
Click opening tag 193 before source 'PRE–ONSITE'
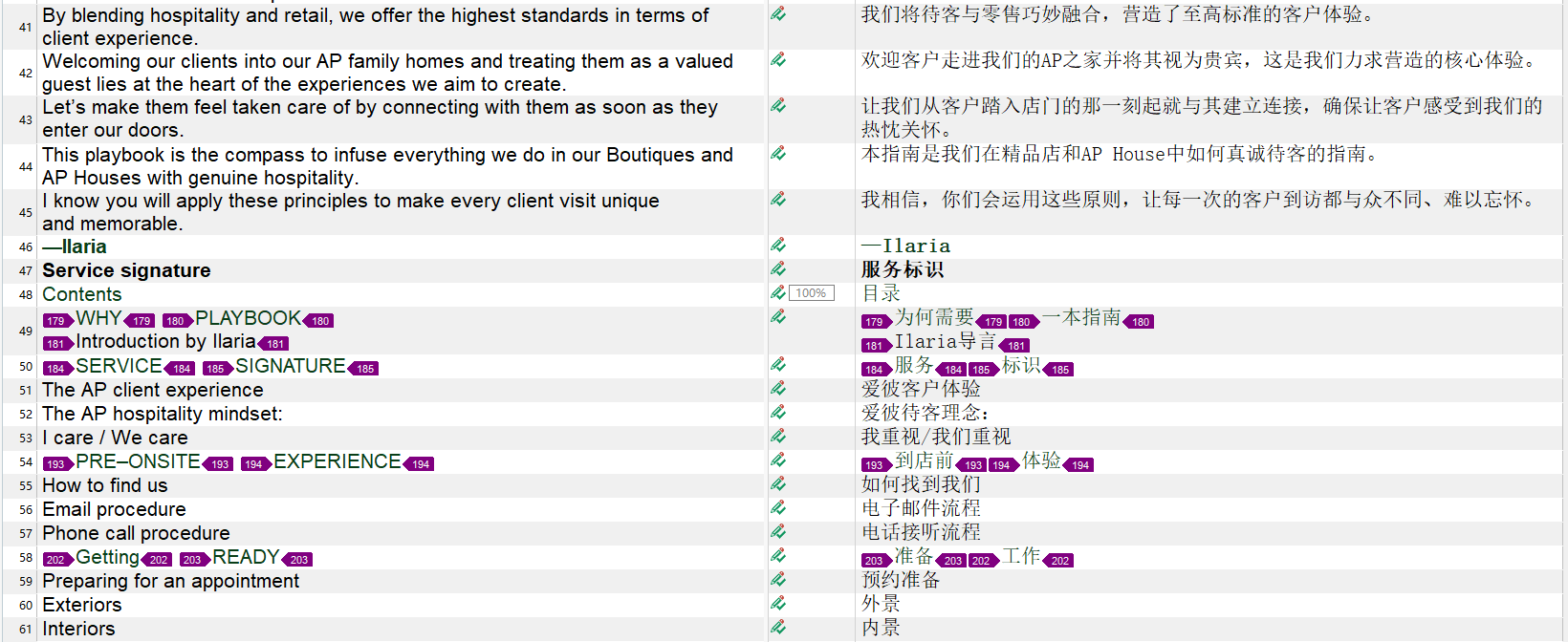coord(58,464)
